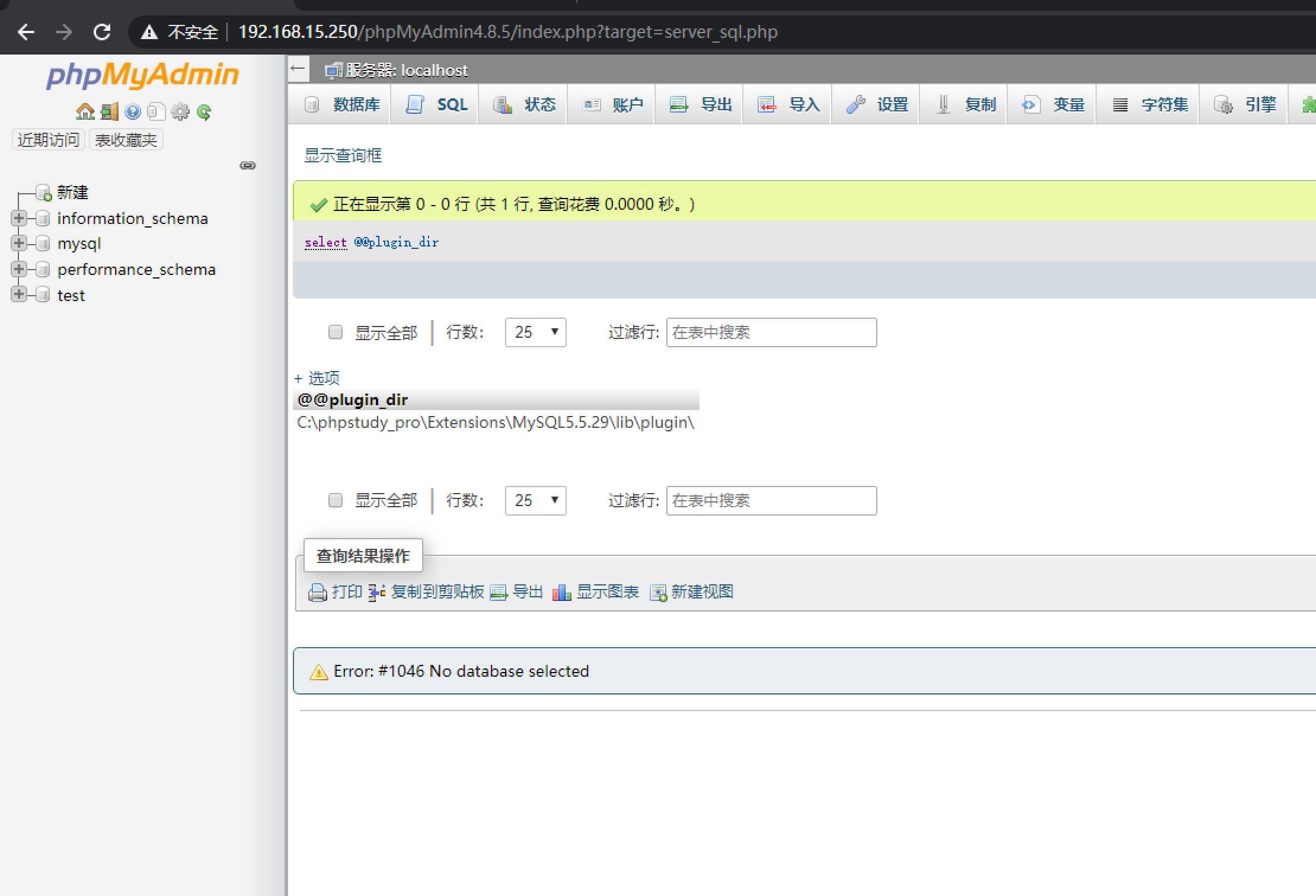Expand the + 选项 options link
Viewport: 1316px width, 896px height.
click(x=317, y=378)
